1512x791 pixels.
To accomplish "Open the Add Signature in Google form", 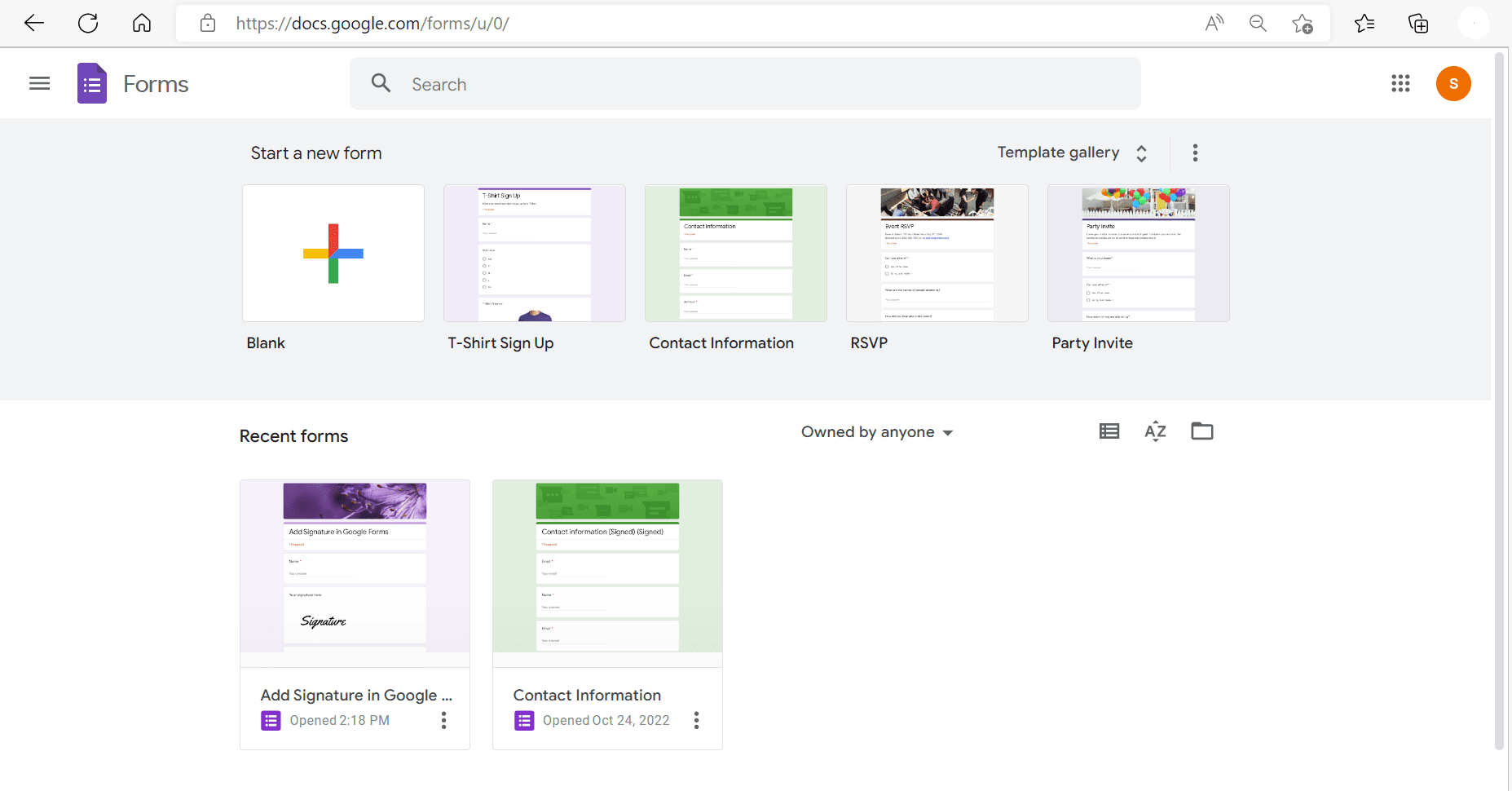I will pyautogui.click(x=355, y=615).
